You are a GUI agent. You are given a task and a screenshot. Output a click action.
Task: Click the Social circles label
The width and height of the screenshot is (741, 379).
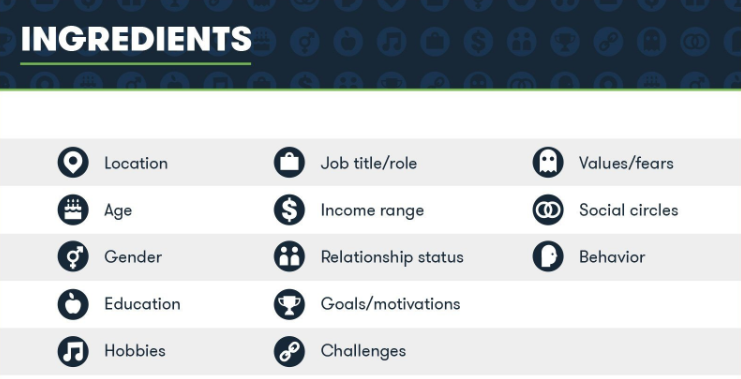(629, 210)
